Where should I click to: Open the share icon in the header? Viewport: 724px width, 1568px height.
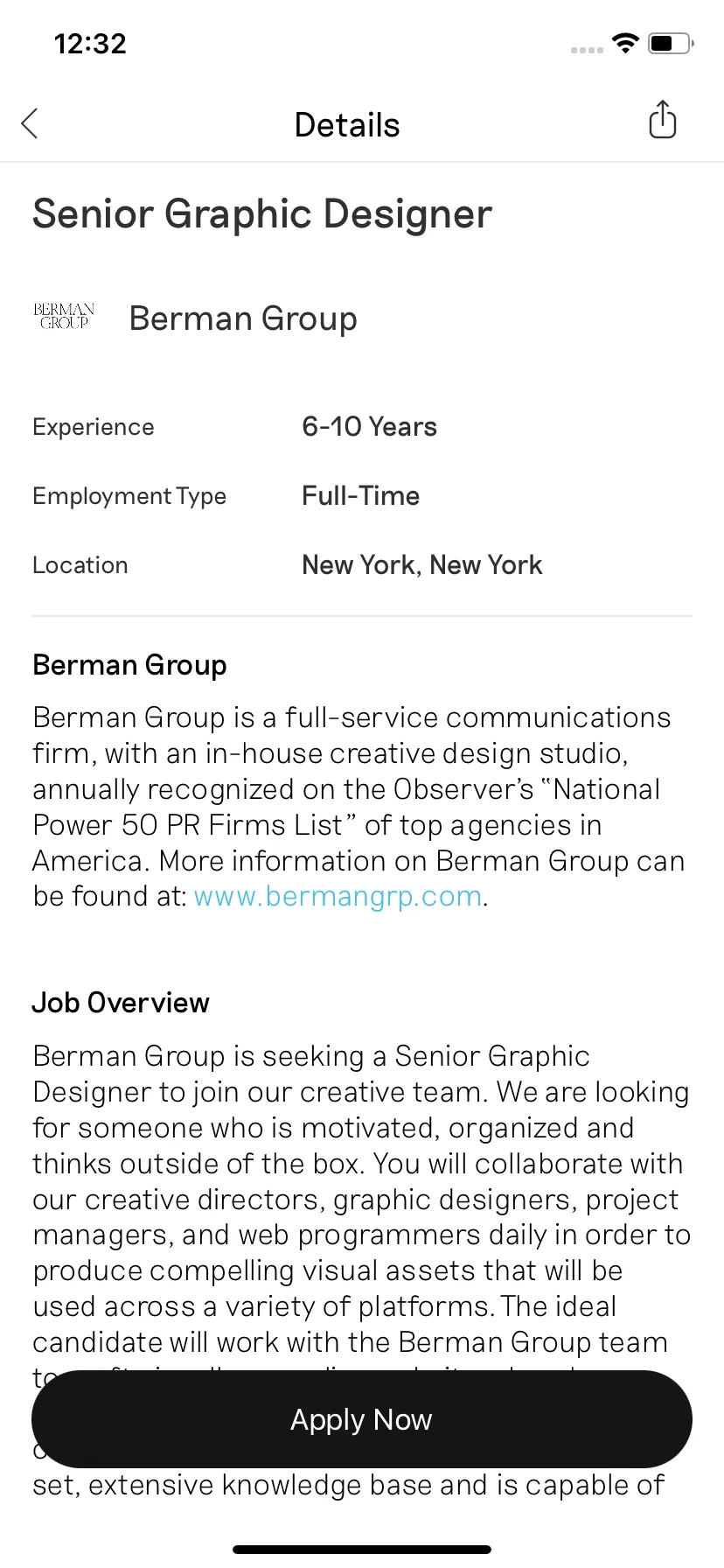663,120
